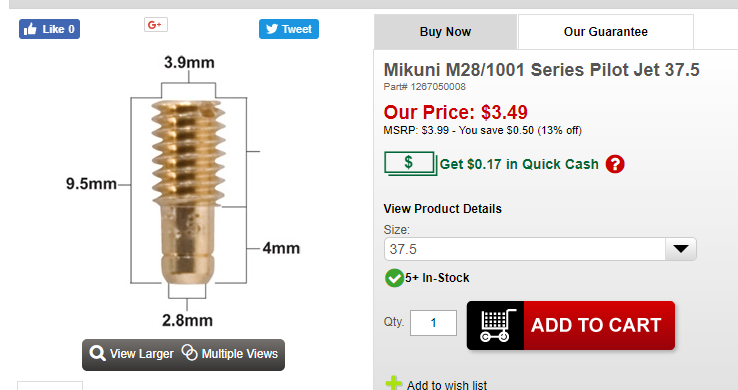
Task: Click the Get $0.17 in Quick Cash text
Action: pyautogui.click(x=519, y=164)
